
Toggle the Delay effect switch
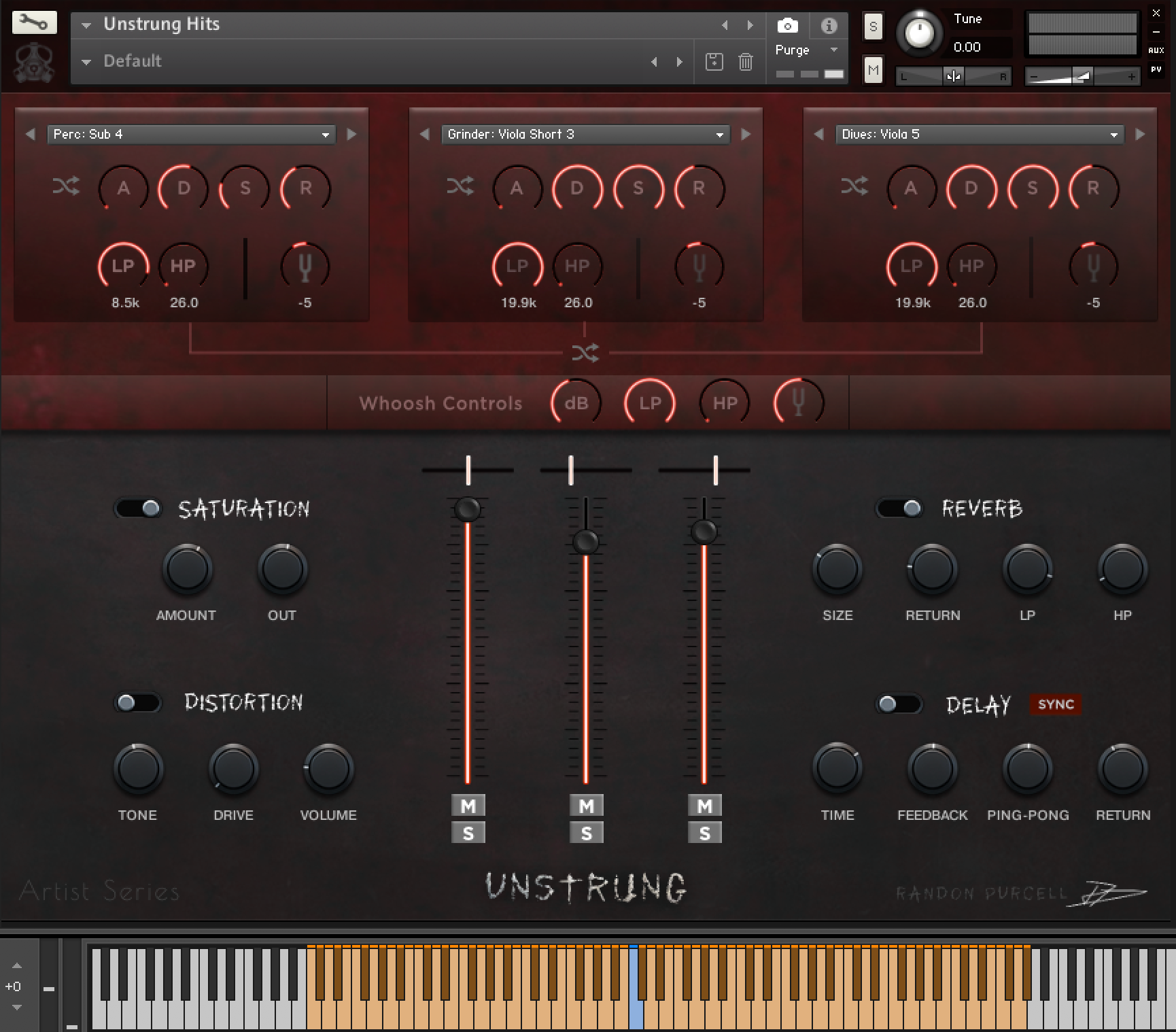tap(899, 704)
